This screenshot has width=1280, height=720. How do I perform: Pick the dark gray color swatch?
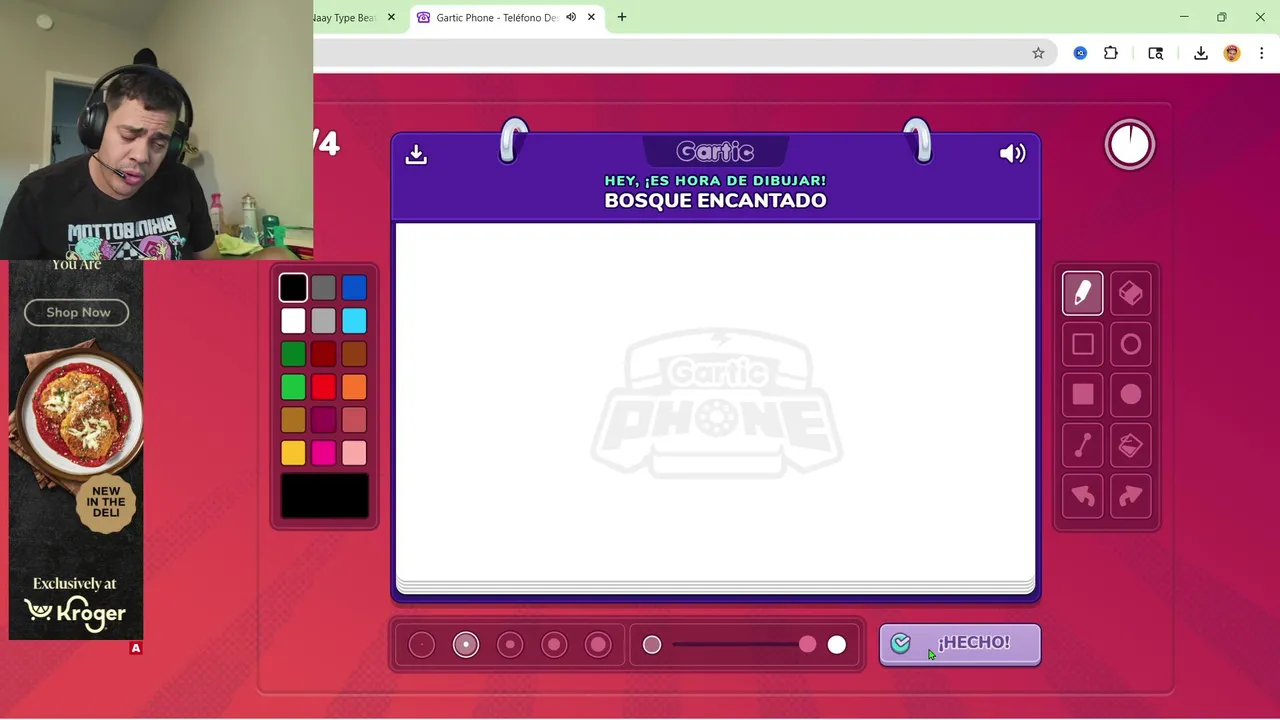(x=323, y=288)
